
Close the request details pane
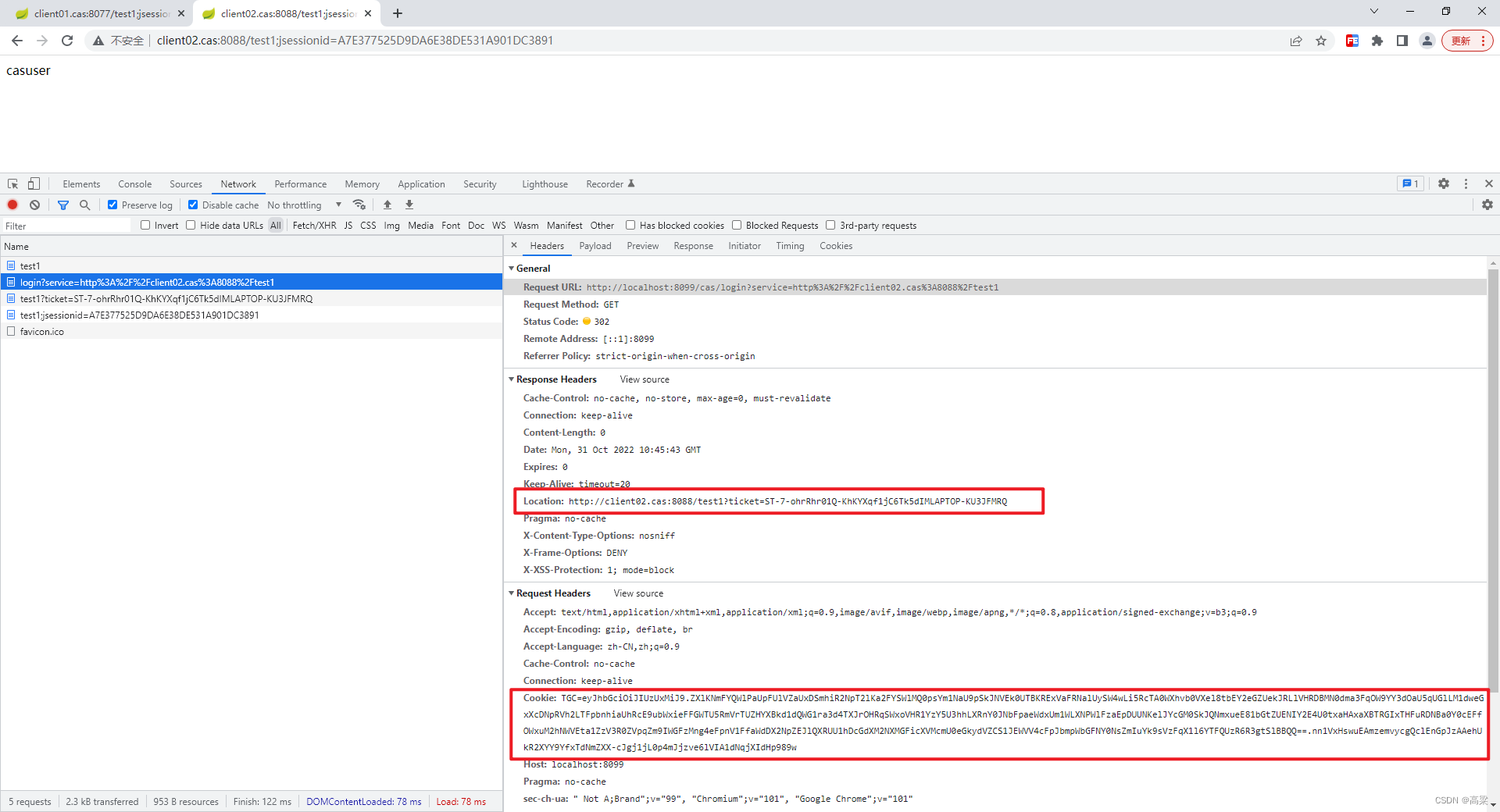tap(514, 245)
